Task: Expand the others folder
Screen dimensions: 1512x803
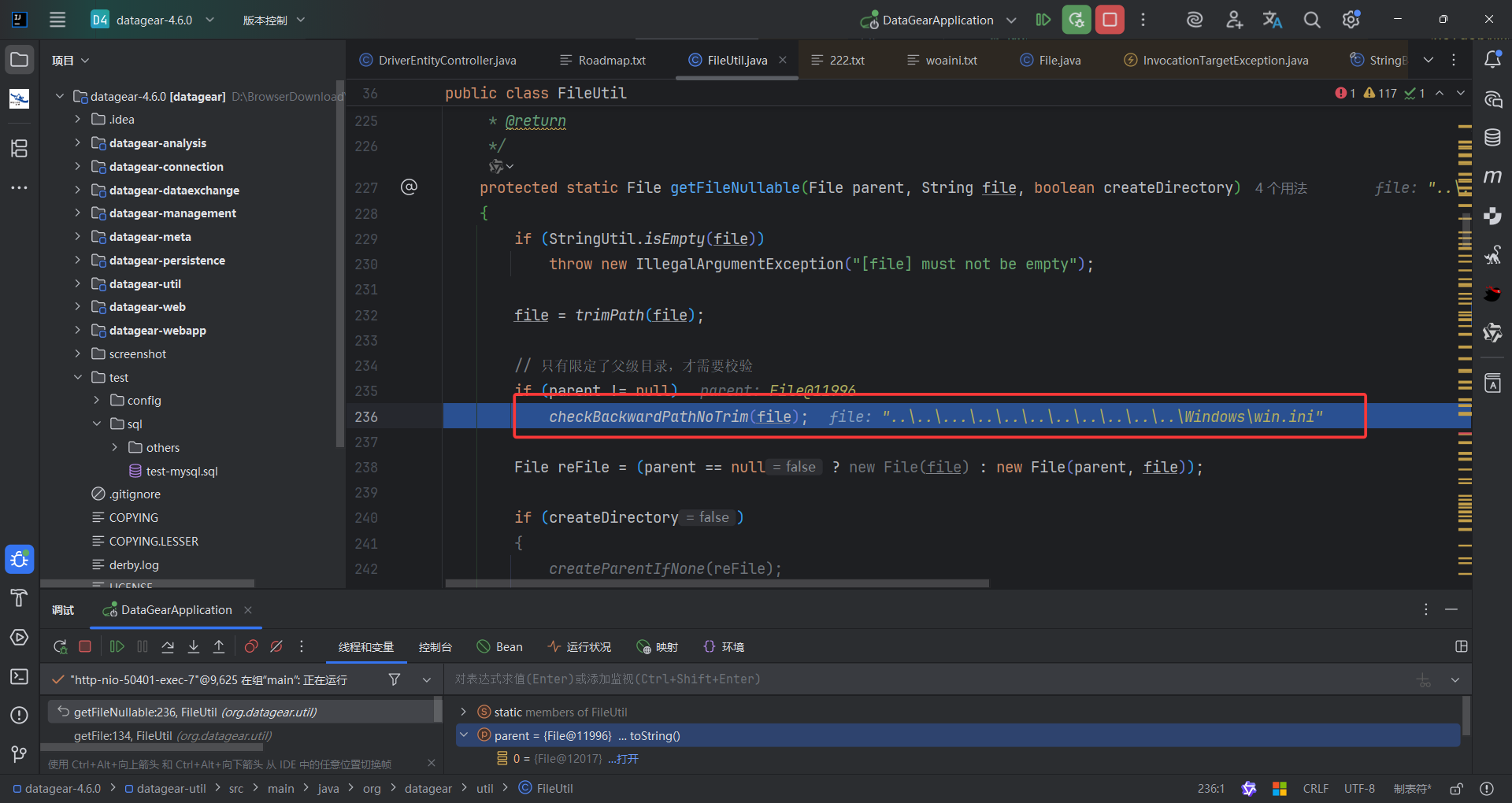Action: tap(115, 448)
